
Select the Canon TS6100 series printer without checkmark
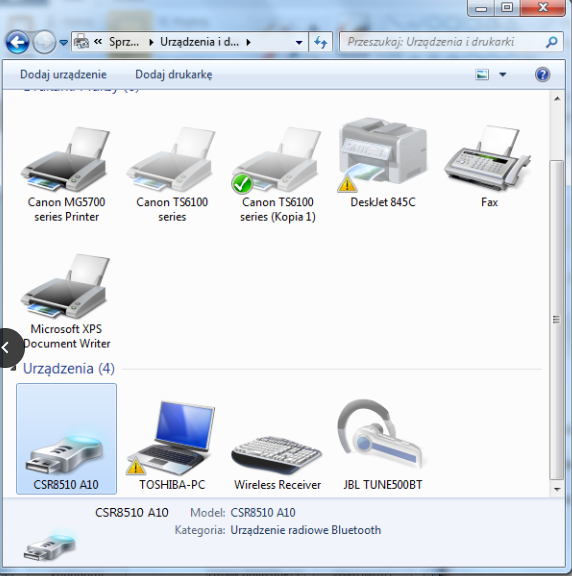point(172,159)
